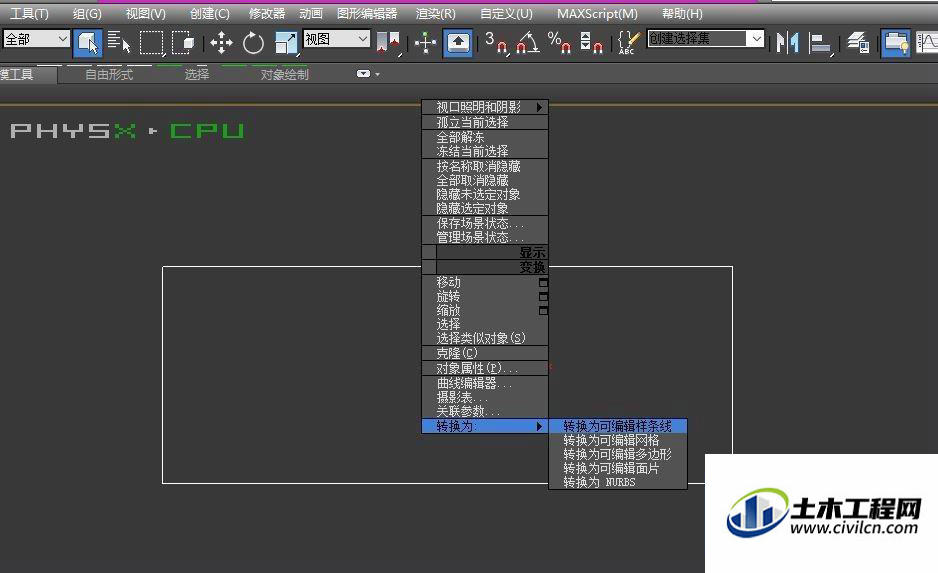Open the 帮助(H) menu

(682, 13)
